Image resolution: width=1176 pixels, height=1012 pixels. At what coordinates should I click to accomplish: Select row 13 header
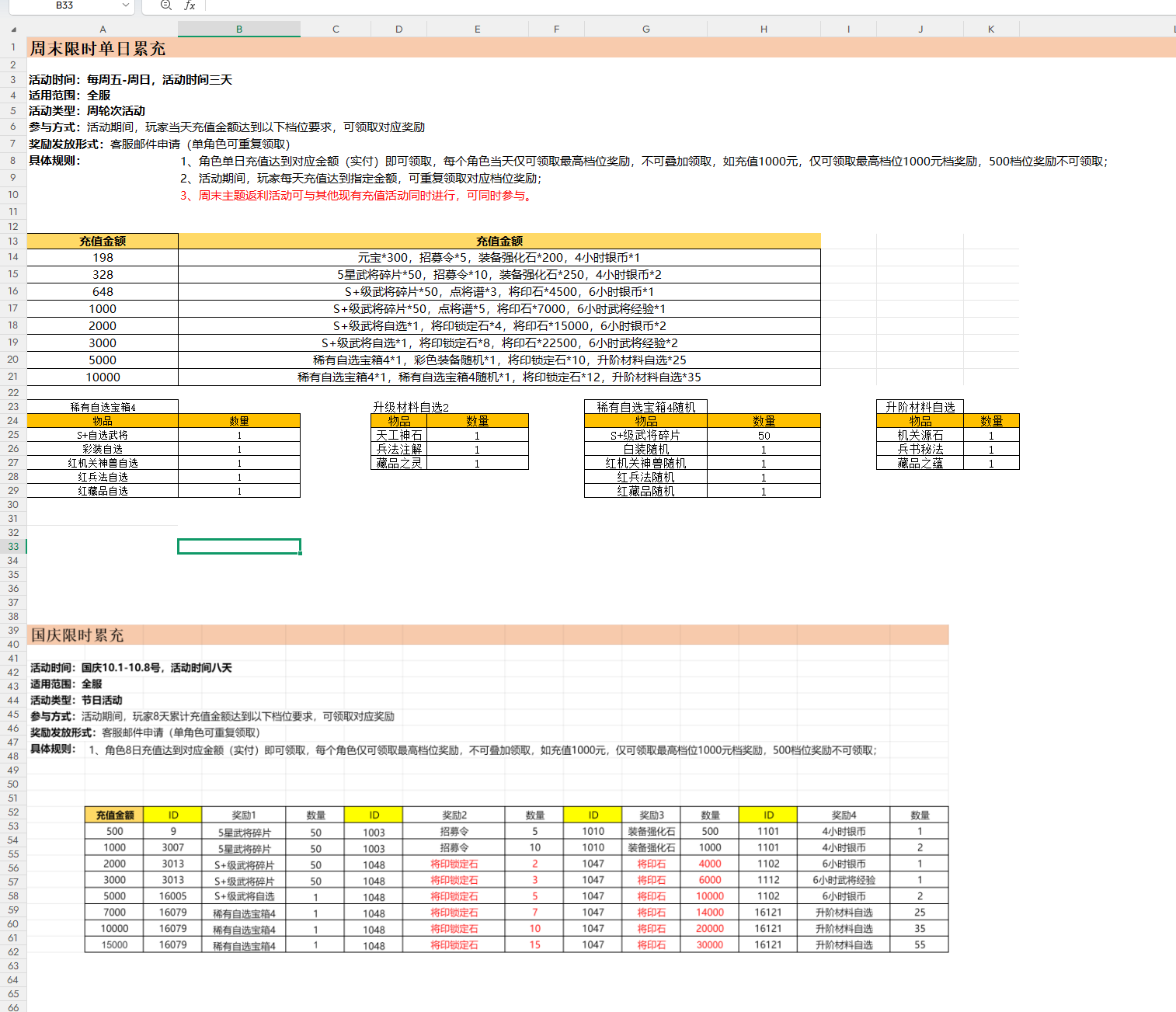pyautogui.click(x=13, y=242)
